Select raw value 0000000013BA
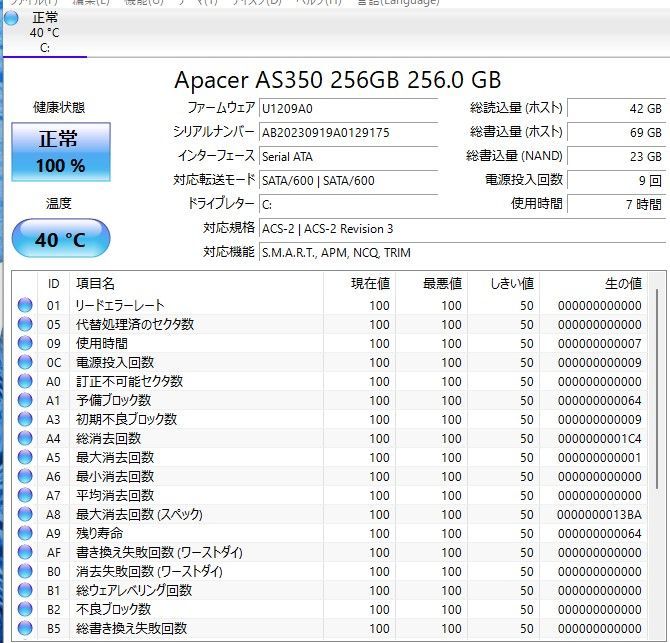Viewport: 670px width, 643px height. pyautogui.click(x=599, y=514)
